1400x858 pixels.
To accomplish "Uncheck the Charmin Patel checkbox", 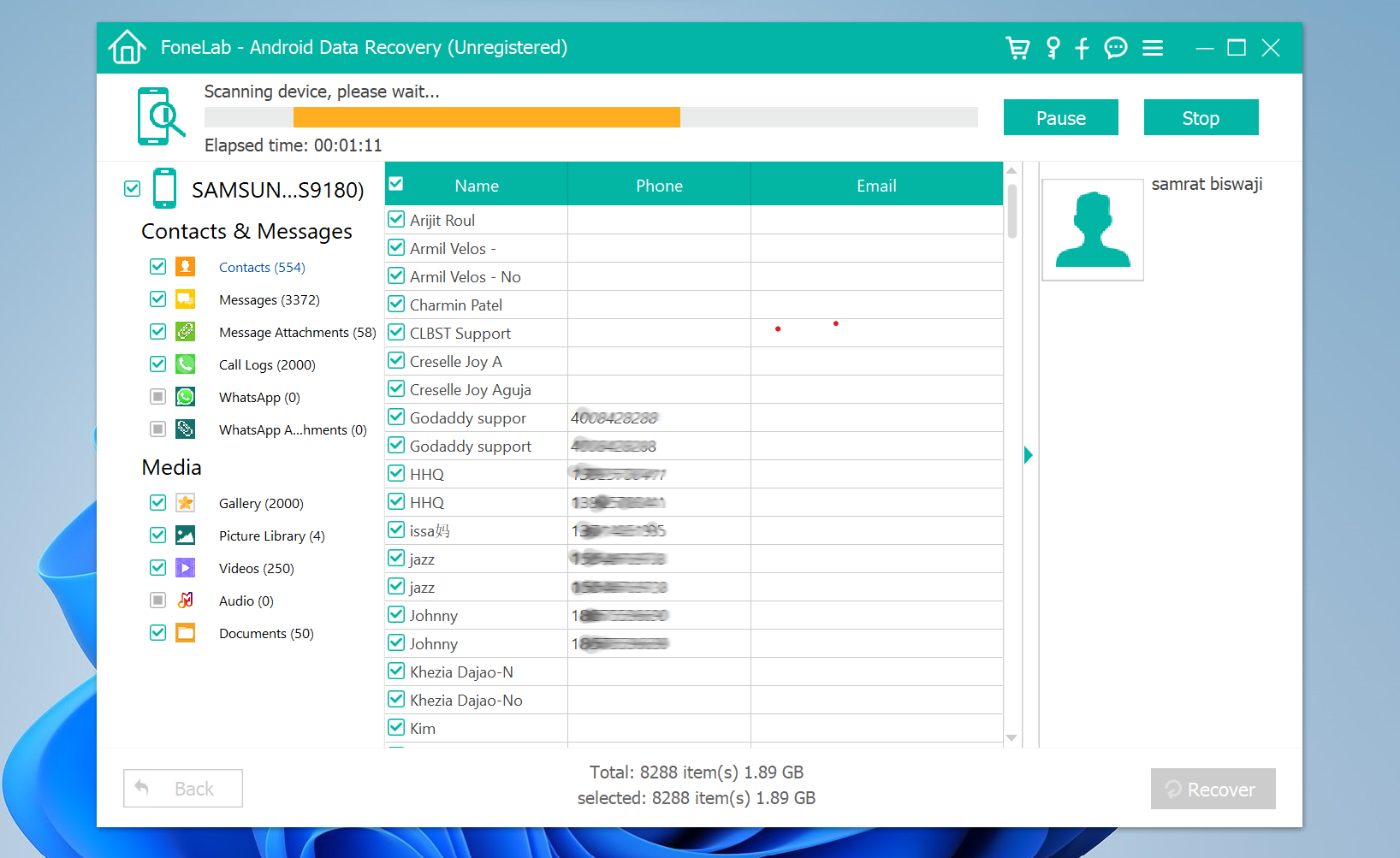I will click(x=396, y=304).
